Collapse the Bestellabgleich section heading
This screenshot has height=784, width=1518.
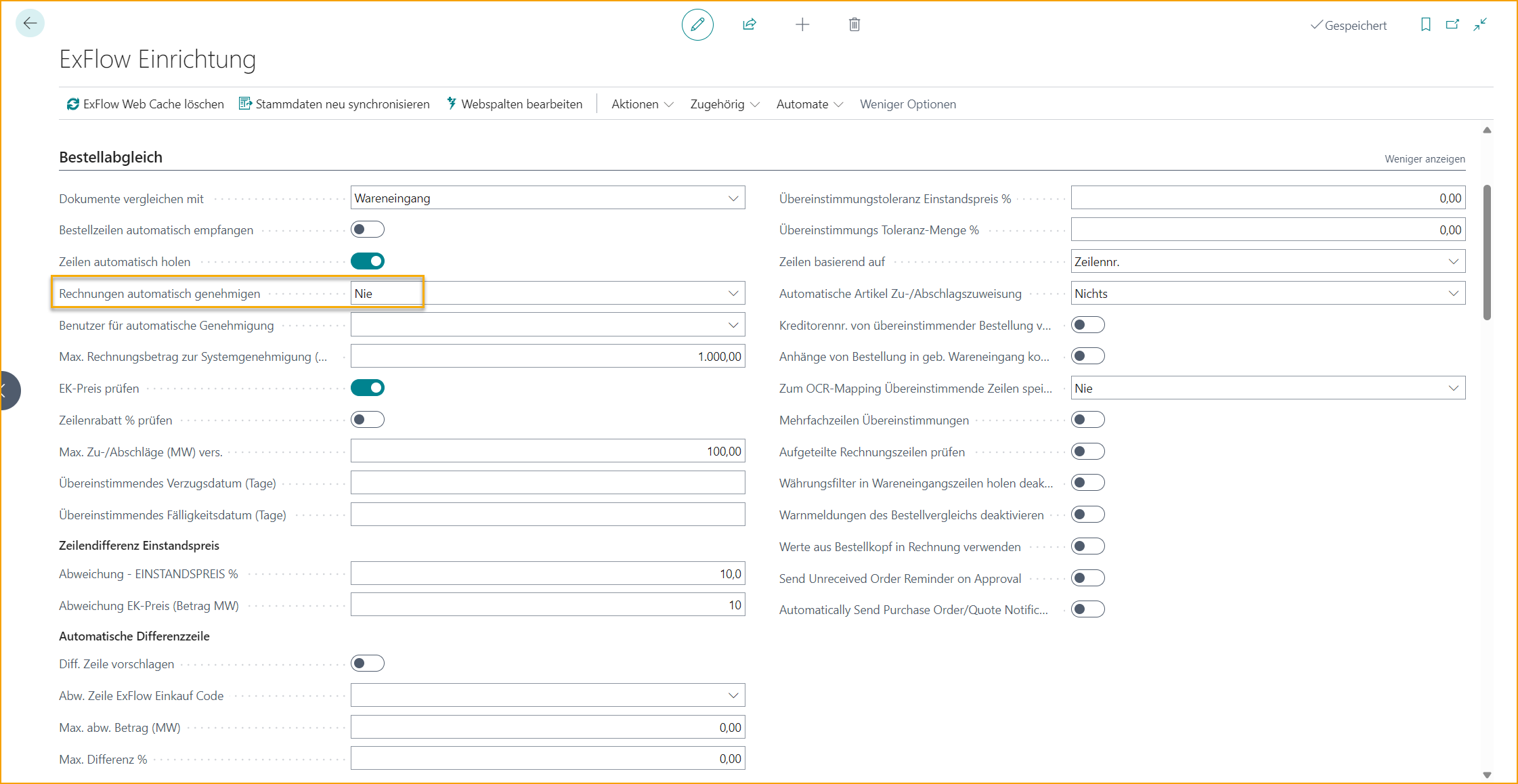pos(110,157)
